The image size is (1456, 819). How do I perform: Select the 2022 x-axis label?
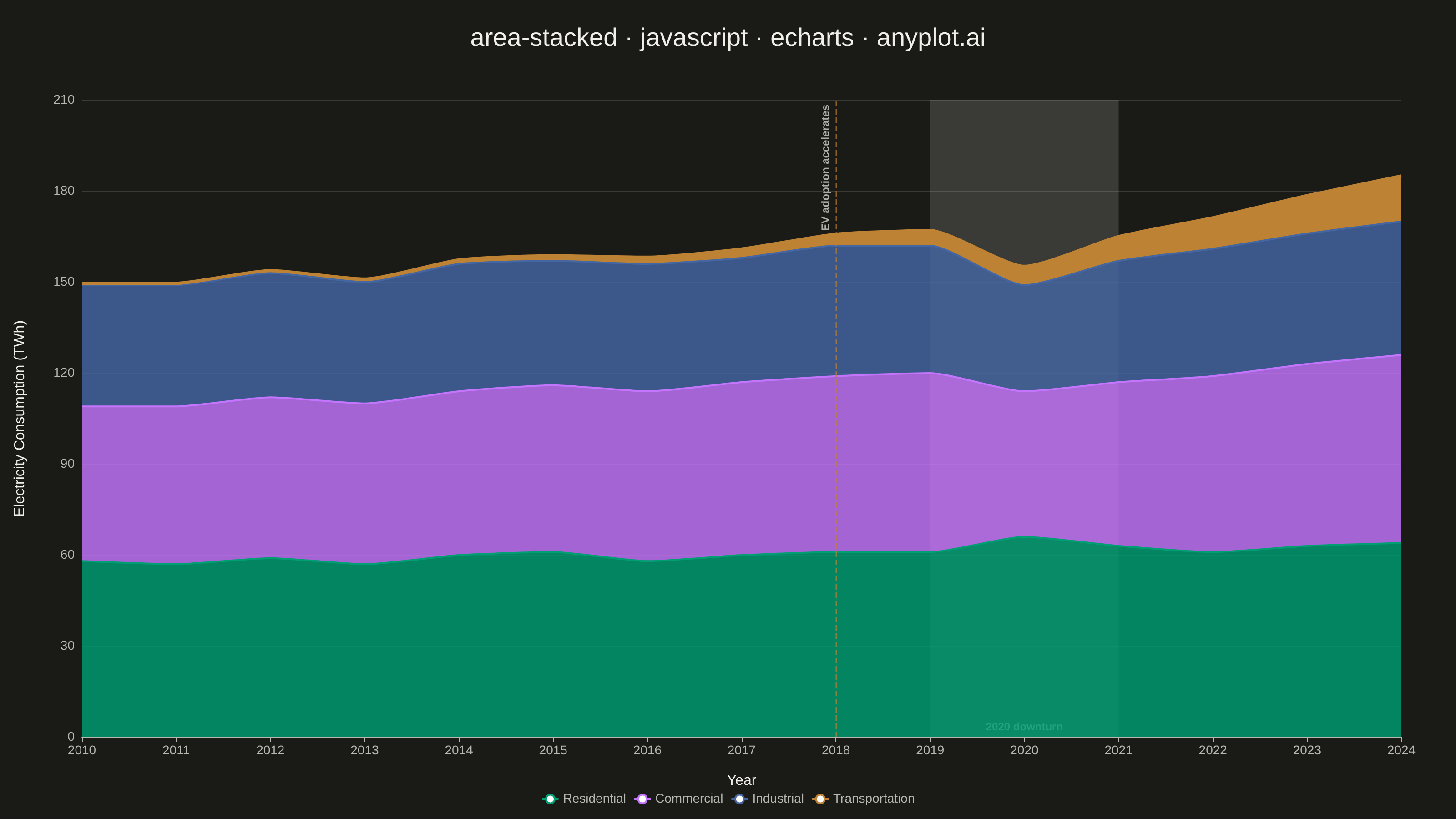point(1213,751)
